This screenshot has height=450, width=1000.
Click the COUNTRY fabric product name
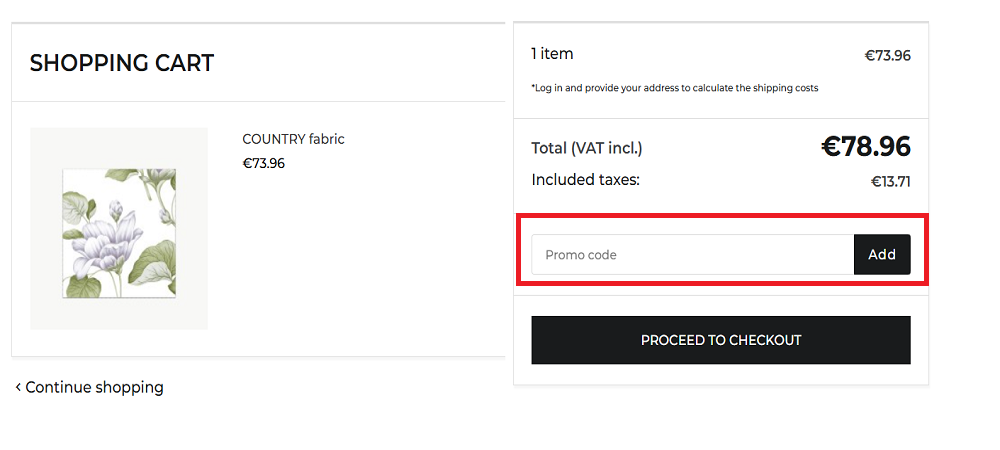[293, 139]
